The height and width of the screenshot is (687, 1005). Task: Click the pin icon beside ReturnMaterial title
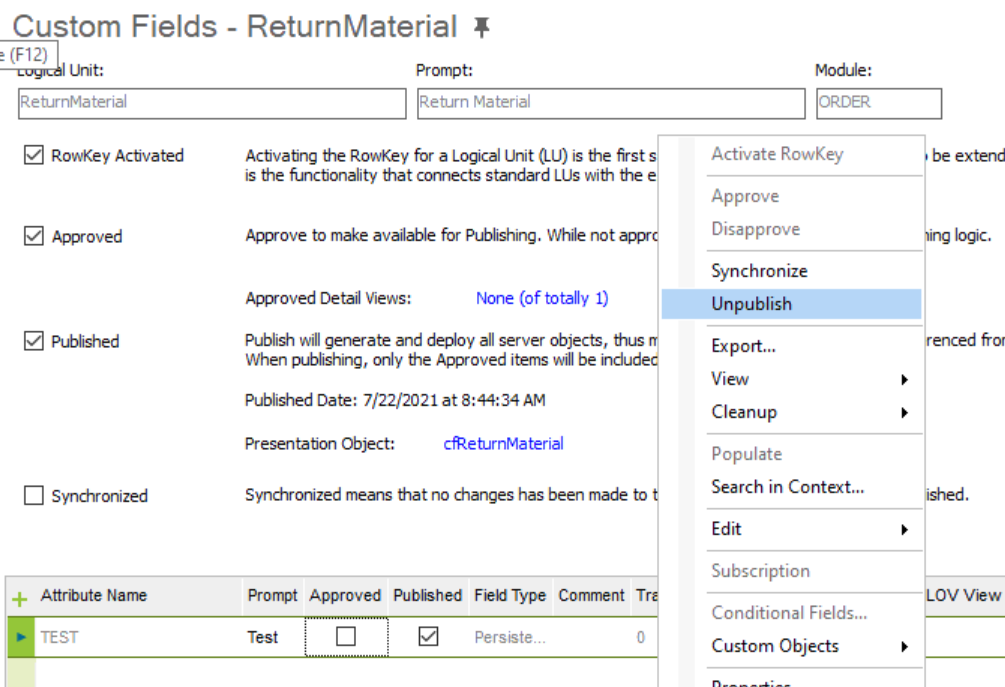(x=481, y=27)
